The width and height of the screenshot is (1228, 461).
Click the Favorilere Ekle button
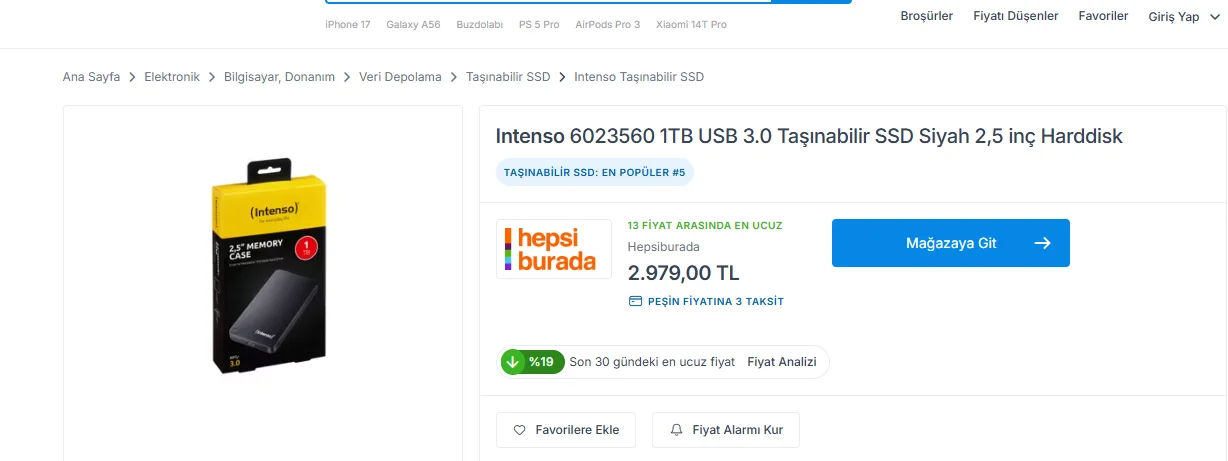[566, 430]
